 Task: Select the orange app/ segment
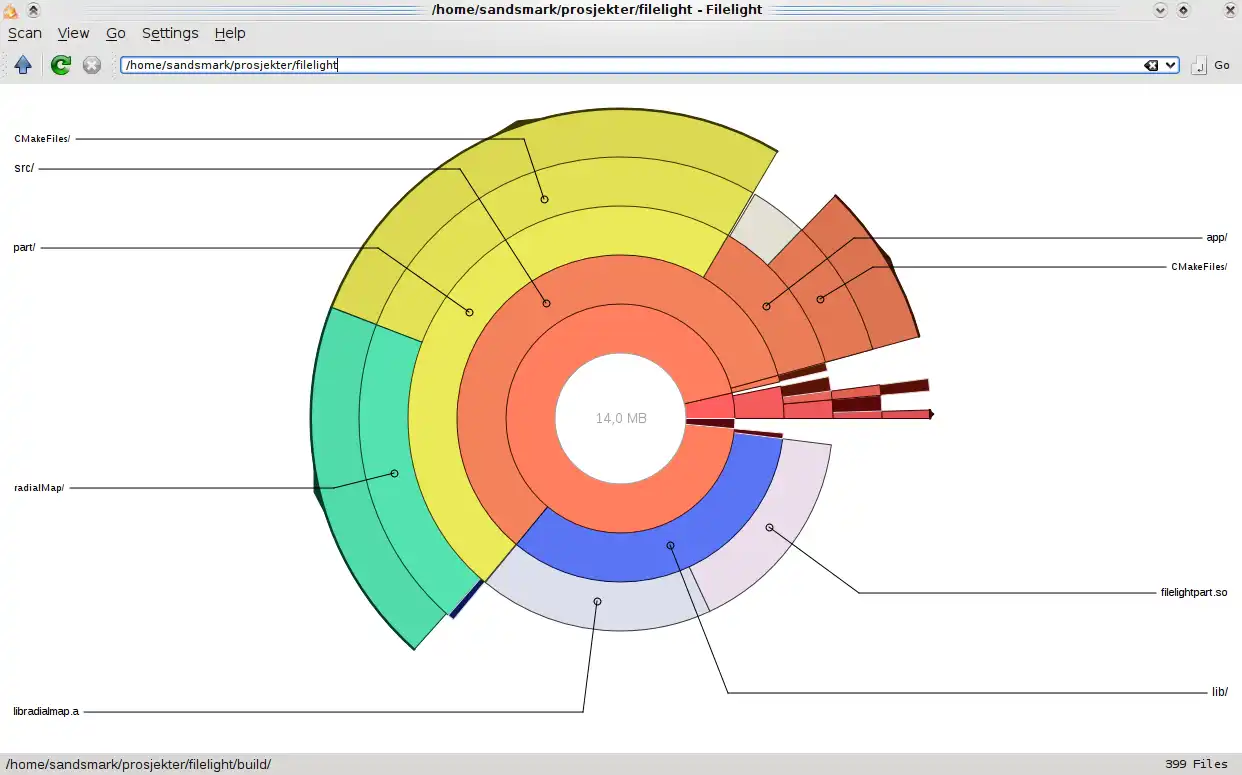[x=767, y=306]
